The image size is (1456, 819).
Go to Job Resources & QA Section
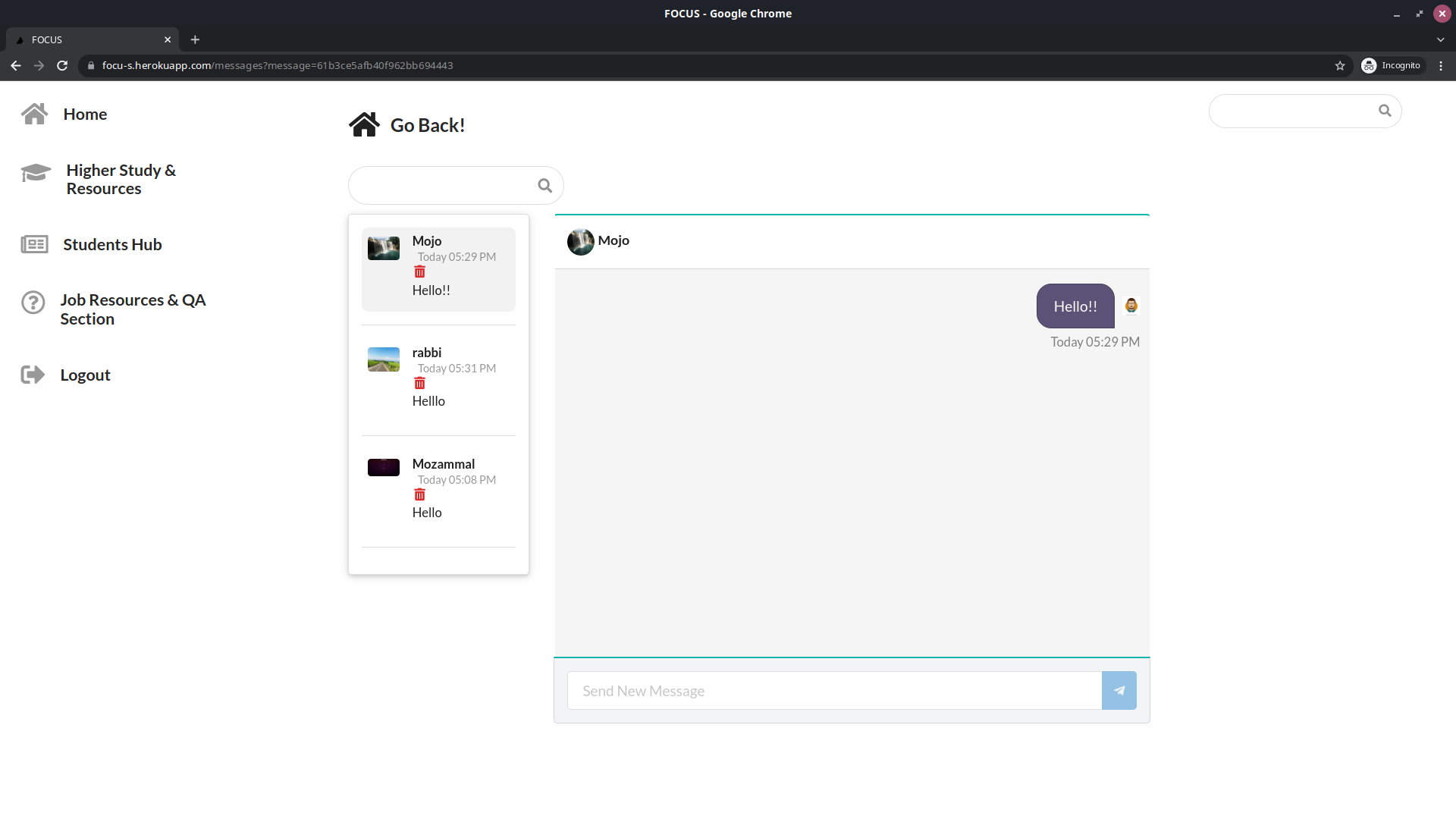[x=133, y=309]
